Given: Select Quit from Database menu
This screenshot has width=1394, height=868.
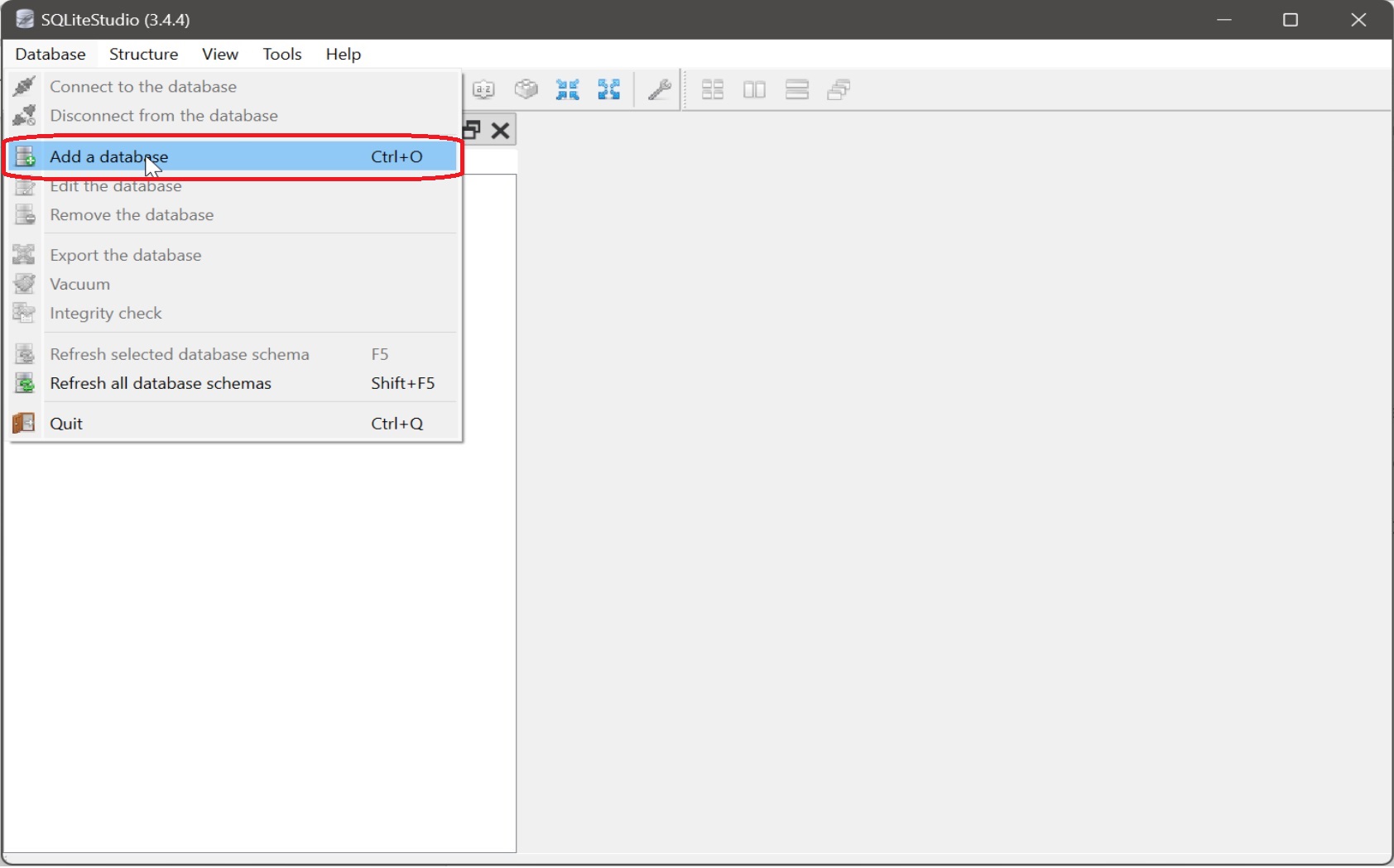Looking at the screenshot, I should point(233,424).
